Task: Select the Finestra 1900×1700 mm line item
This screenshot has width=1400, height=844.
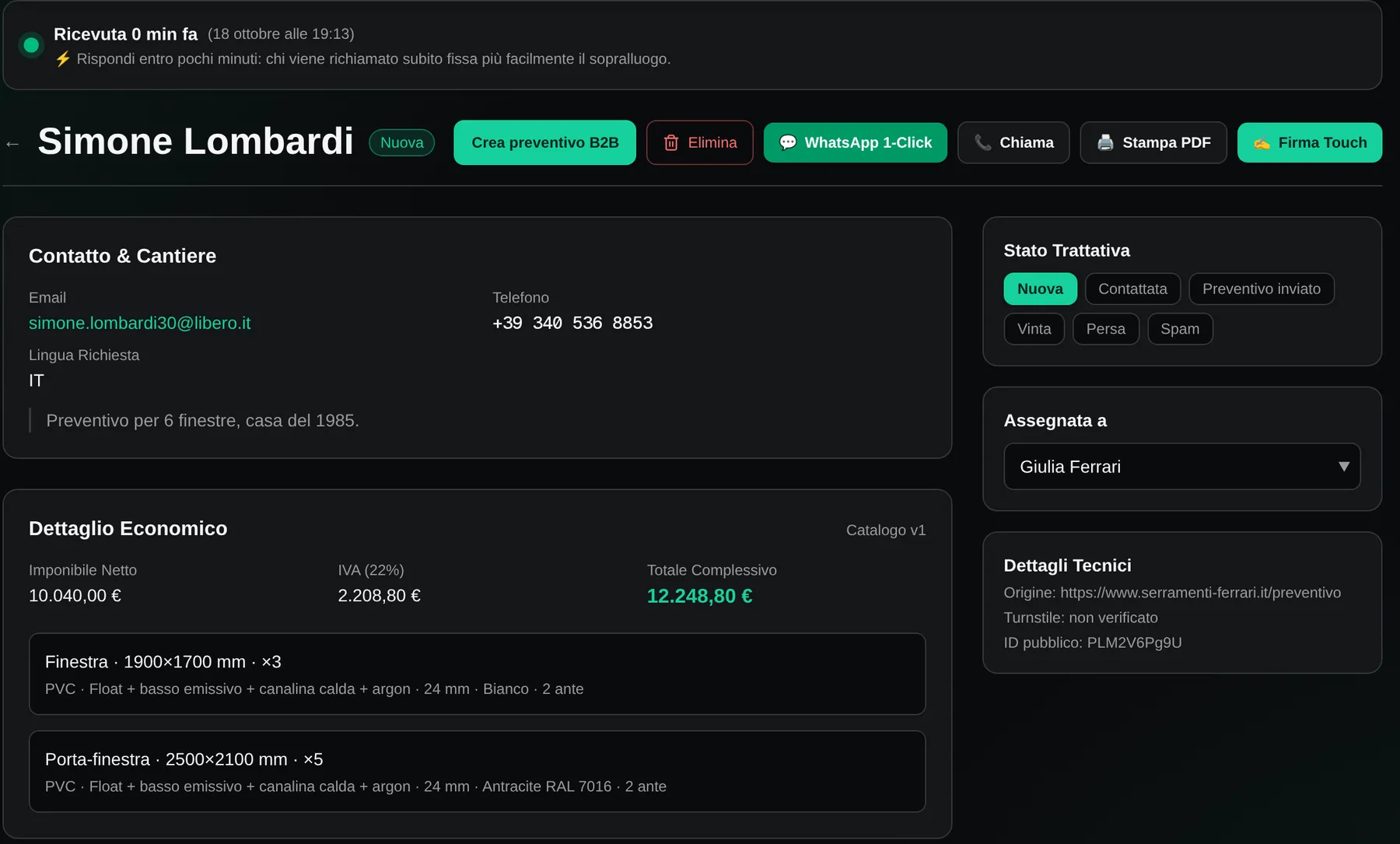Action: coord(477,674)
